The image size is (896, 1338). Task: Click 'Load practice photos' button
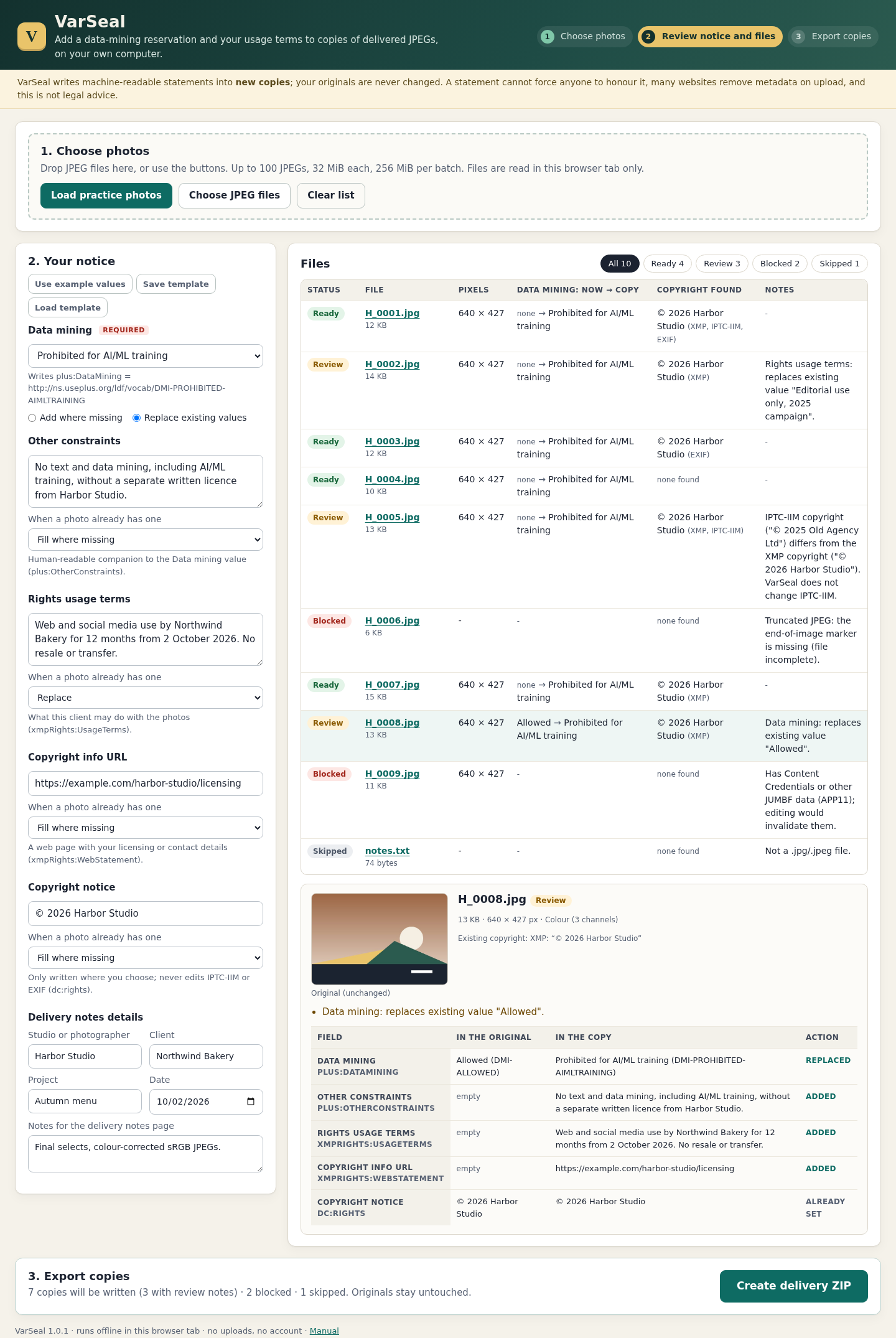(106, 195)
